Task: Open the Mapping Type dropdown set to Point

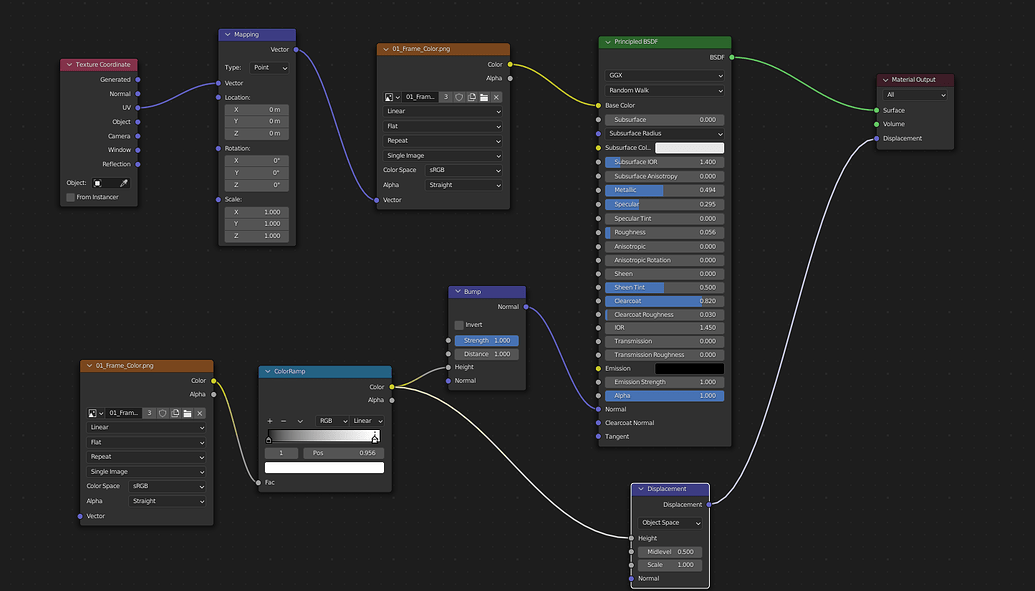Action: (x=269, y=68)
